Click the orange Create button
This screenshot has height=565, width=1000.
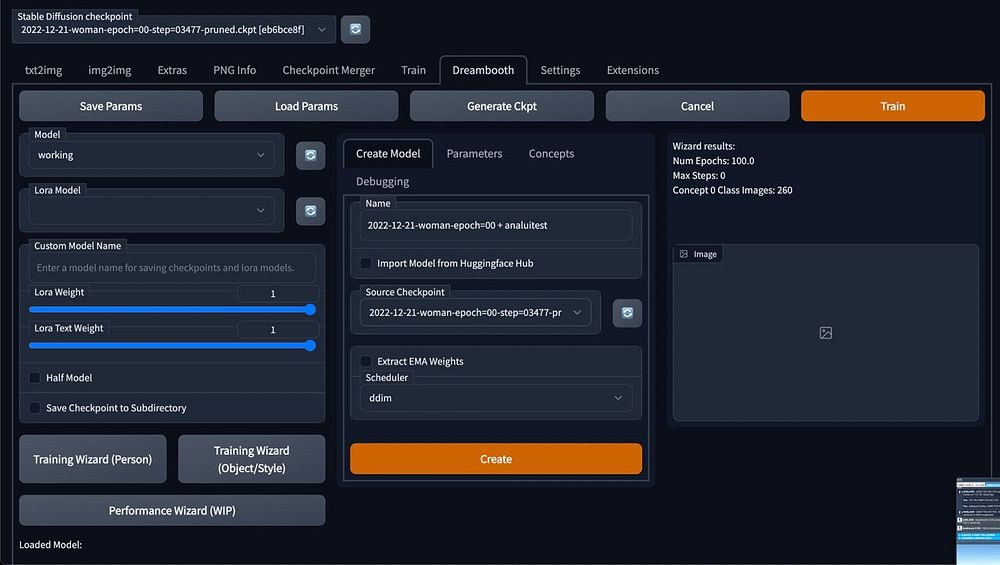[x=496, y=459]
